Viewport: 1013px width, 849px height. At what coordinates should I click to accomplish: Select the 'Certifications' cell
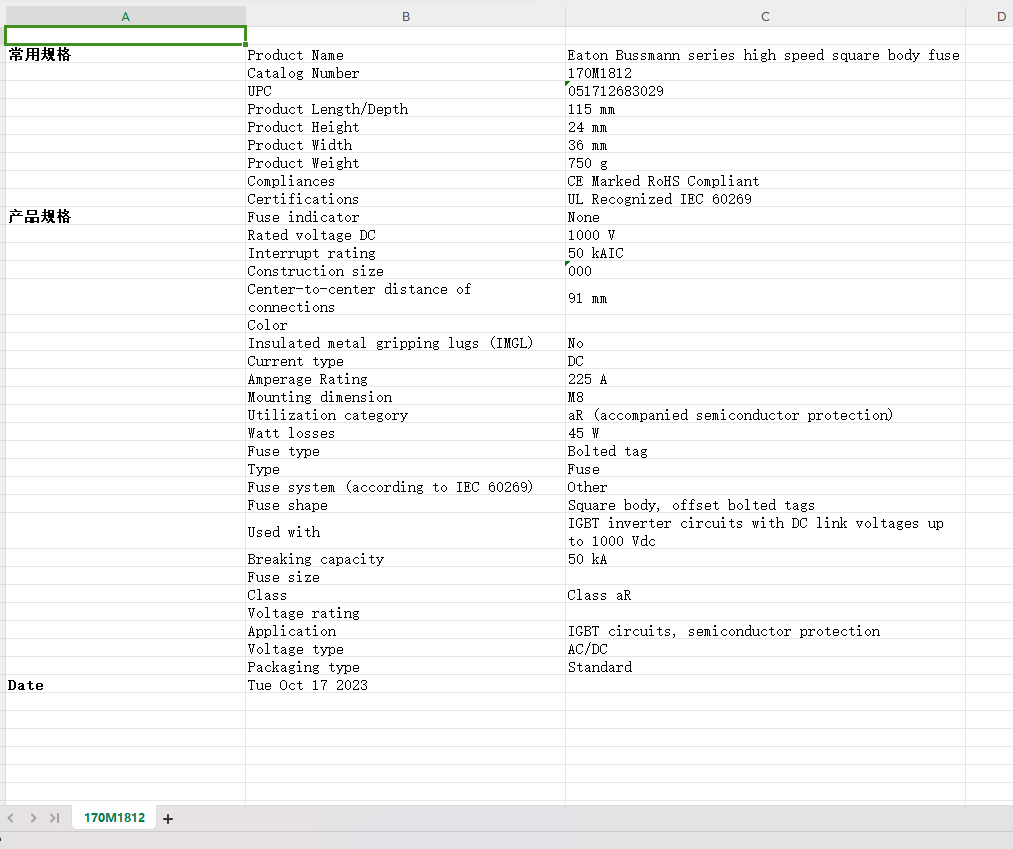pos(406,198)
